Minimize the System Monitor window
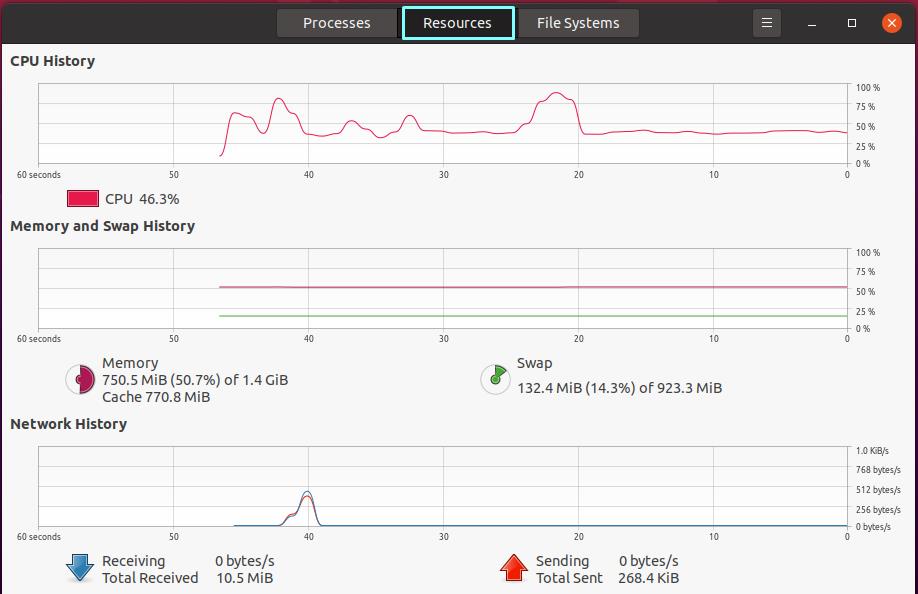Viewport: 918px width, 594px height. pyautogui.click(x=811, y=23)
